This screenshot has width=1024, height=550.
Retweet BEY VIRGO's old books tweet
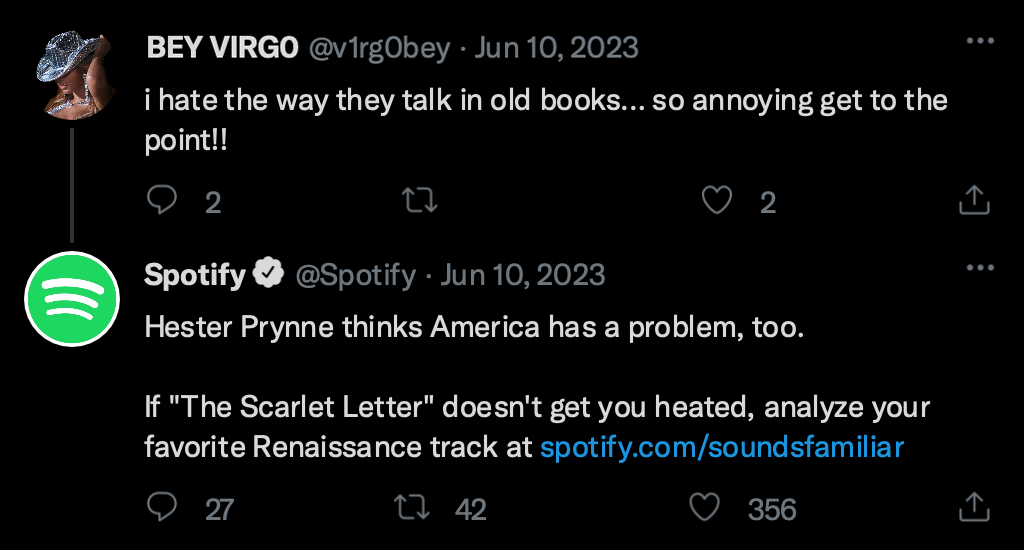[419, 201]
